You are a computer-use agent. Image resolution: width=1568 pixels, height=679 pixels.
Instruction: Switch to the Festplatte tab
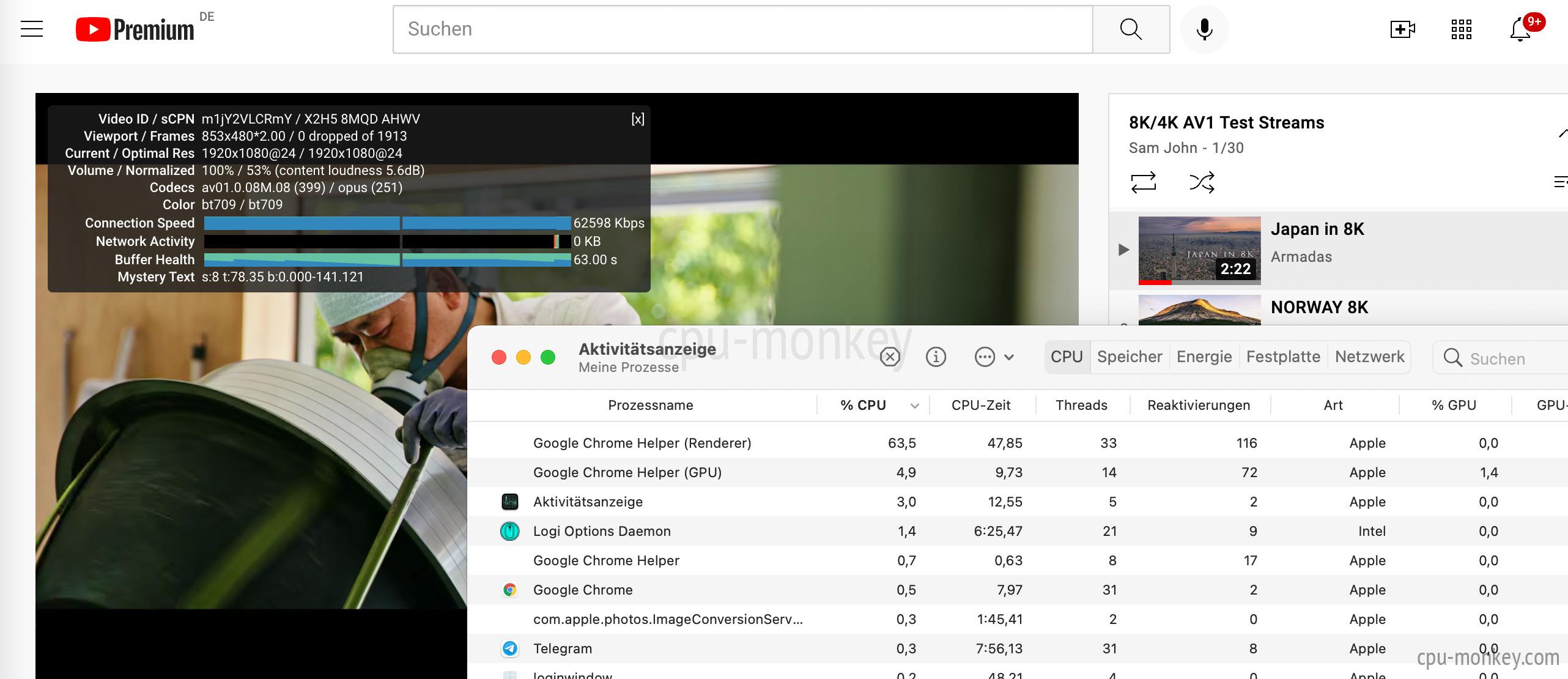click(1283, 357)
